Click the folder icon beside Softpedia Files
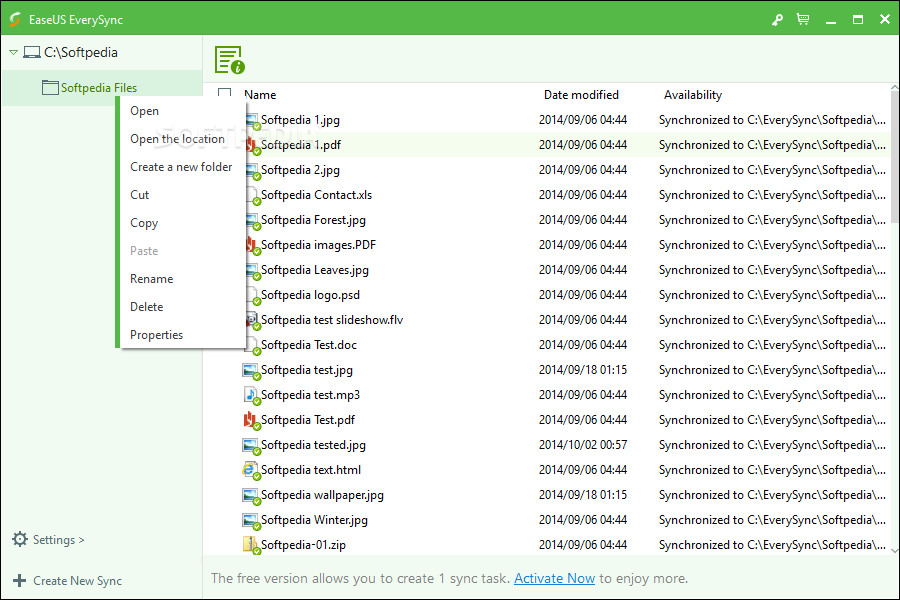900x600 pixels. pyautogui.click(x=51, y=87)
